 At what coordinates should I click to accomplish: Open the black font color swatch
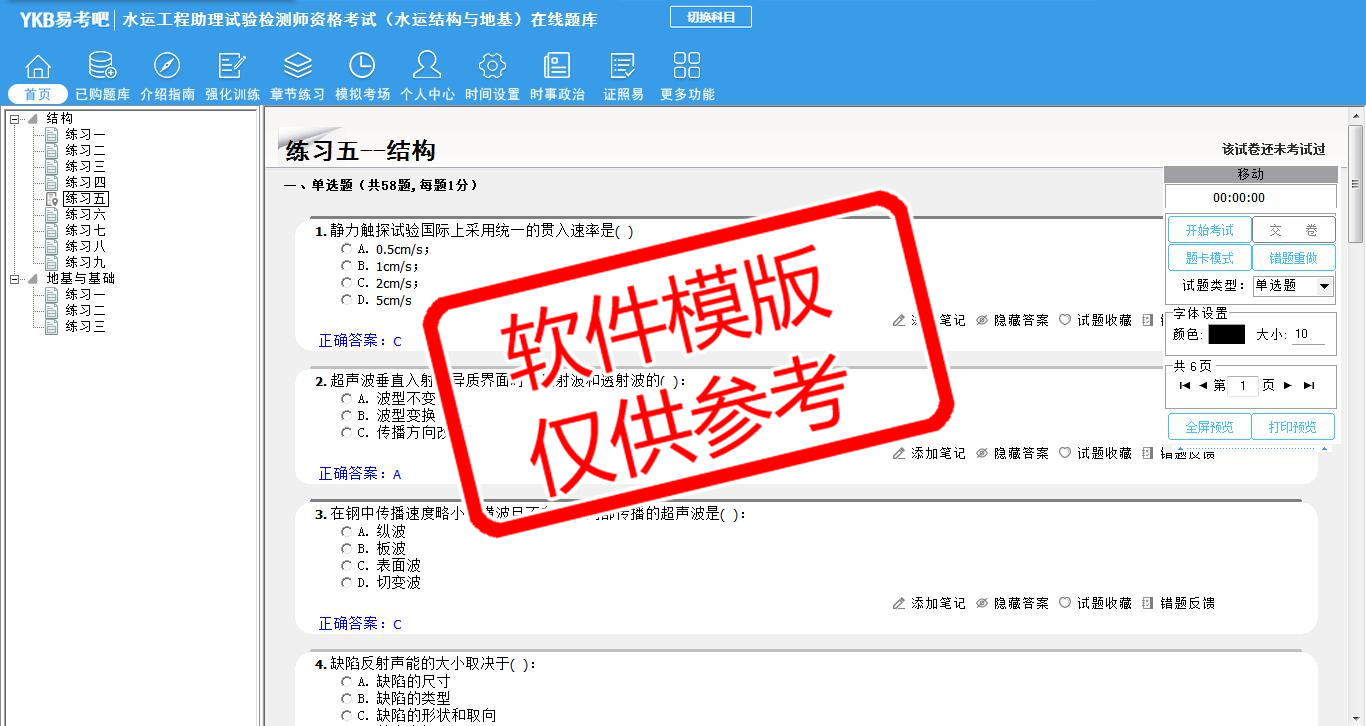[1226, 335]
